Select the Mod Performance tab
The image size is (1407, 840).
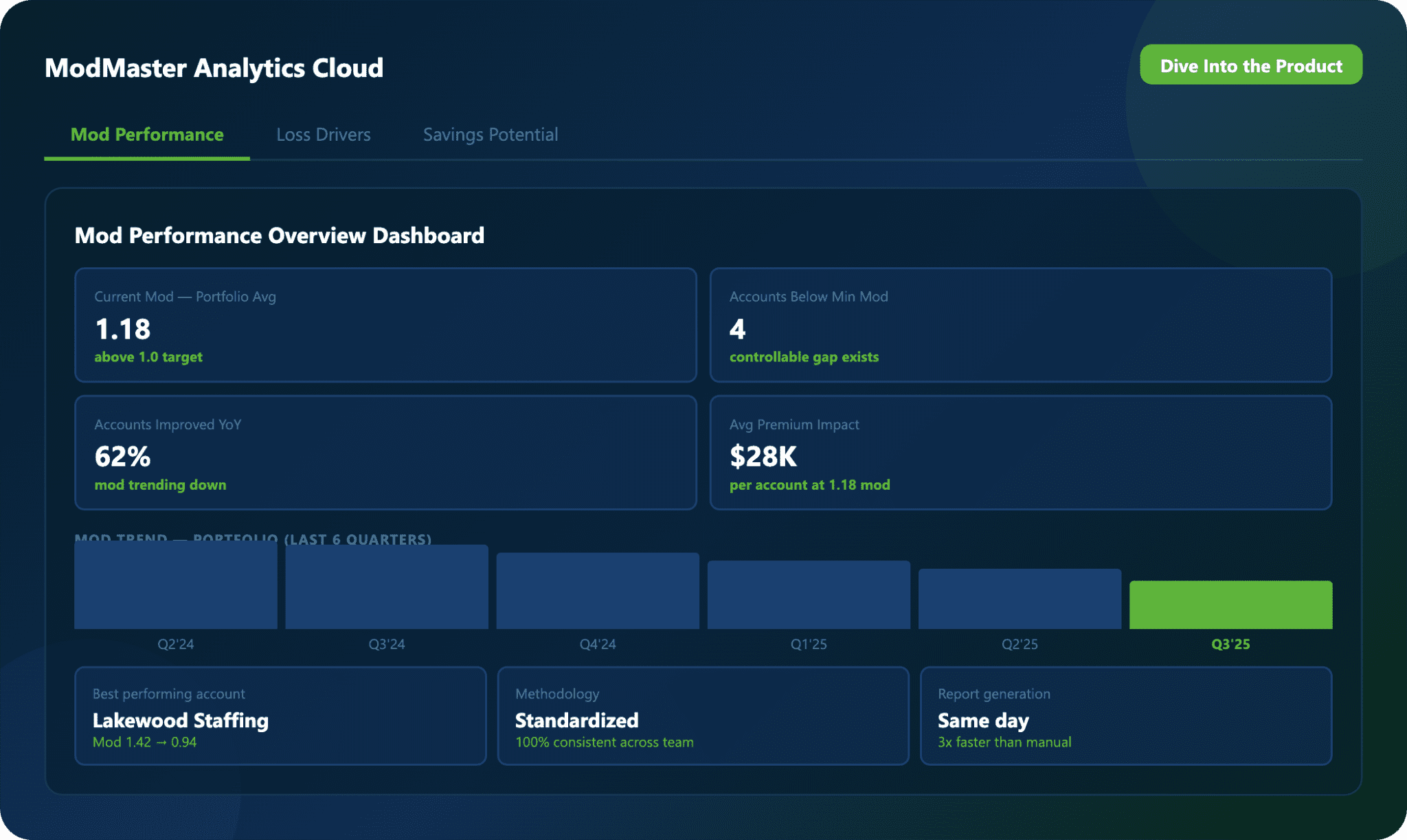coord(147,135)
